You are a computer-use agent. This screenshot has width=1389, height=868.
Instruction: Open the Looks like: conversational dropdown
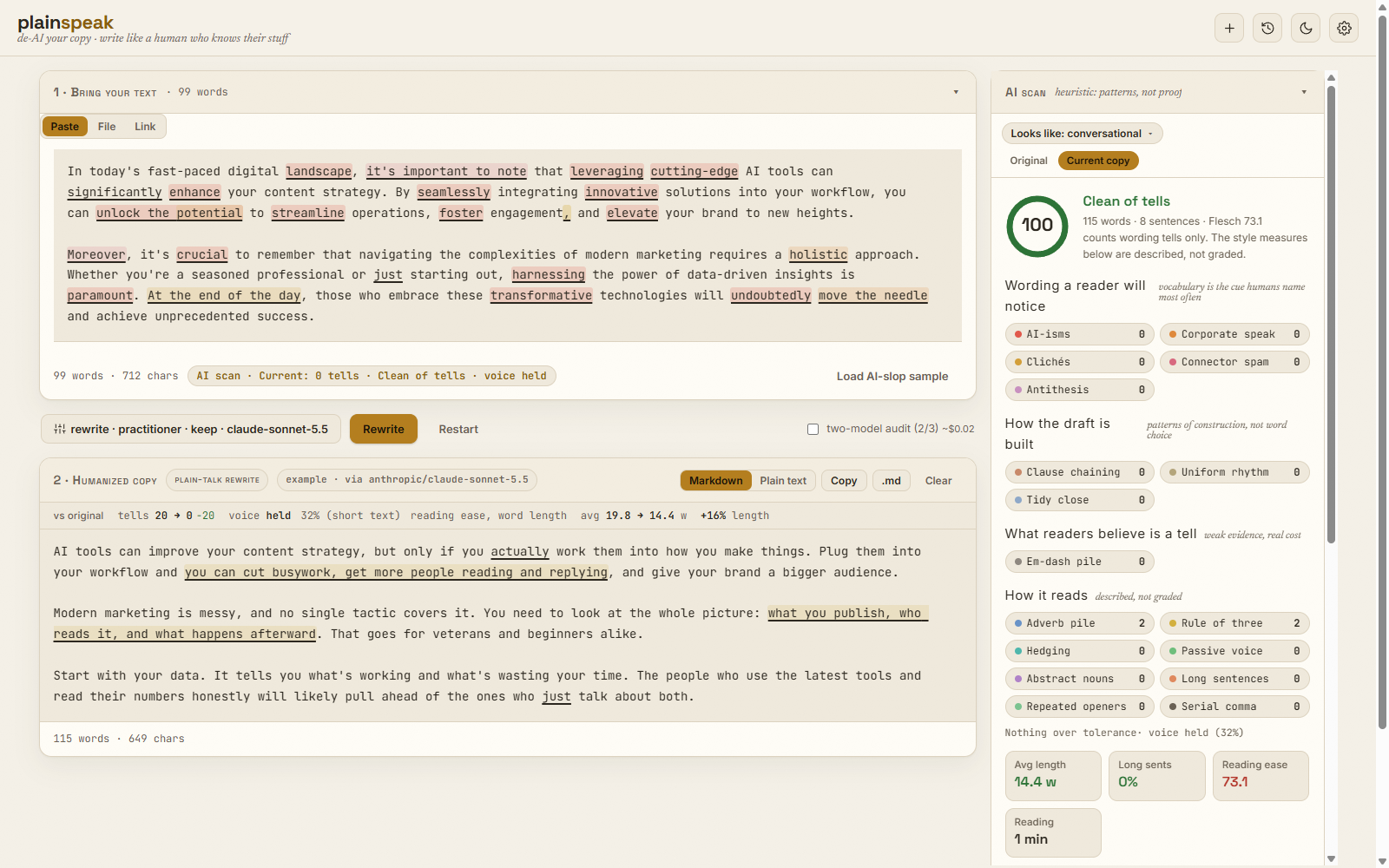coord(1082,134)
